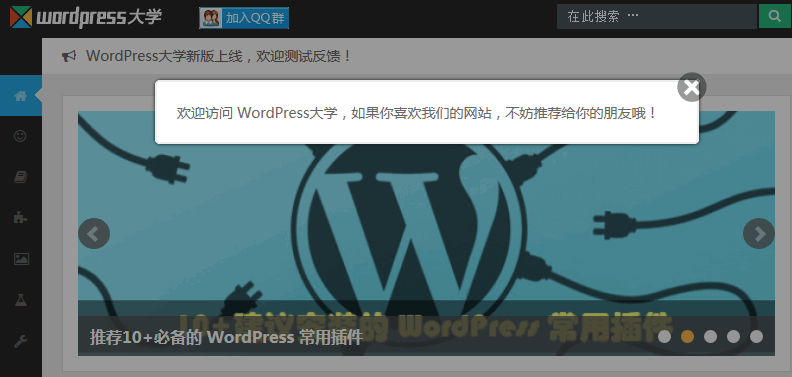Select the third slider pagination dot
This screenshot has width=792, height=377.
click(710, 337)
